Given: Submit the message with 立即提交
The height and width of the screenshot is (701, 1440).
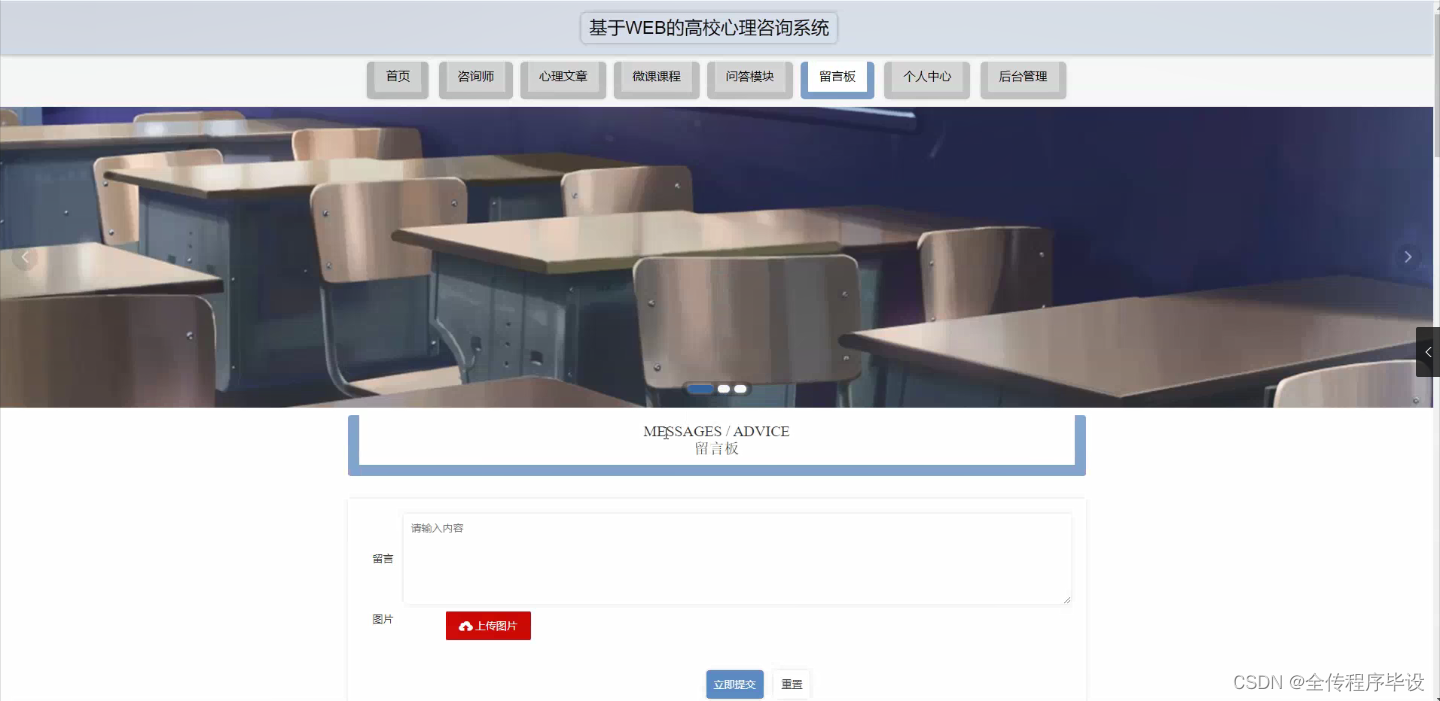Looking at the screenshot, I should tap(735, 684).
